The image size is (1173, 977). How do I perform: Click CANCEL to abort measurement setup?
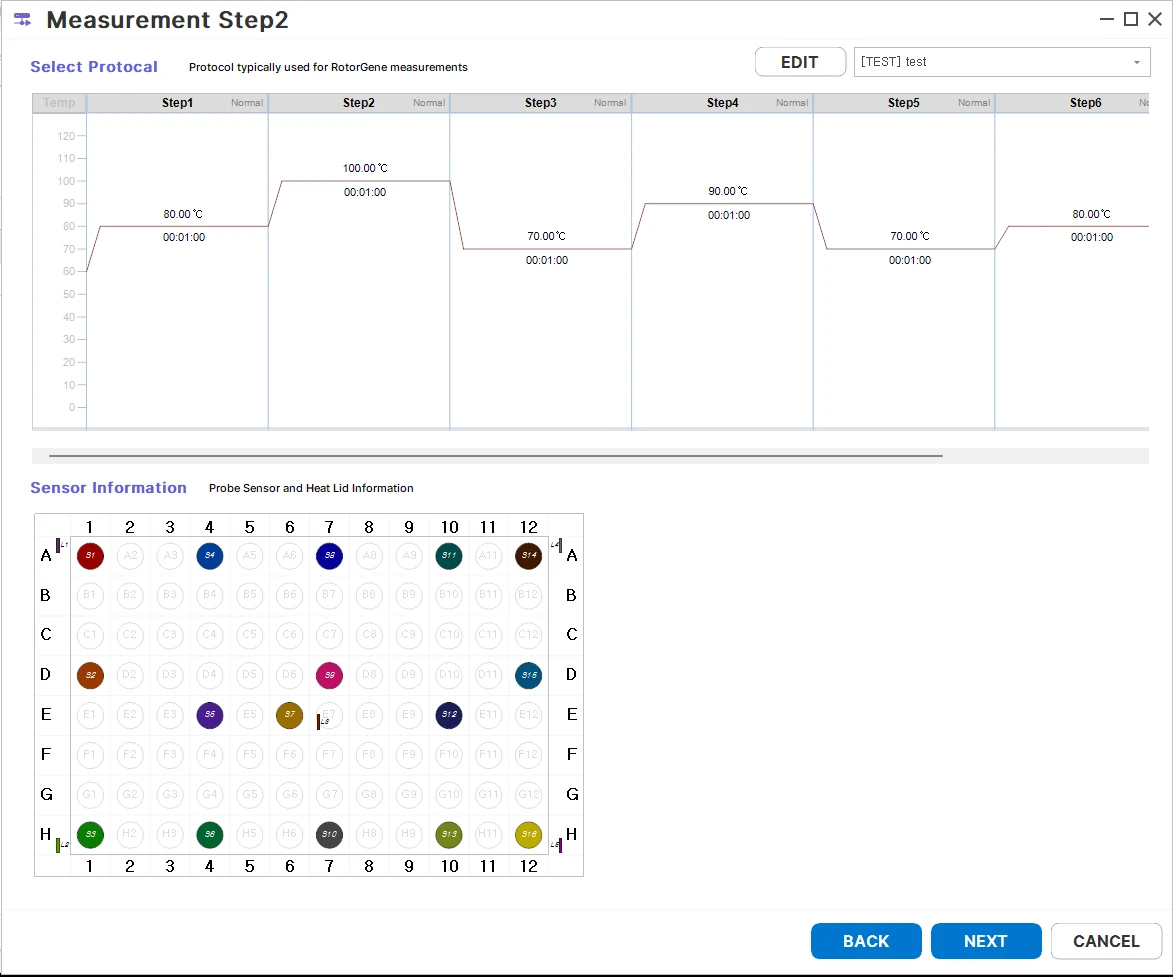pos(1106,941)
